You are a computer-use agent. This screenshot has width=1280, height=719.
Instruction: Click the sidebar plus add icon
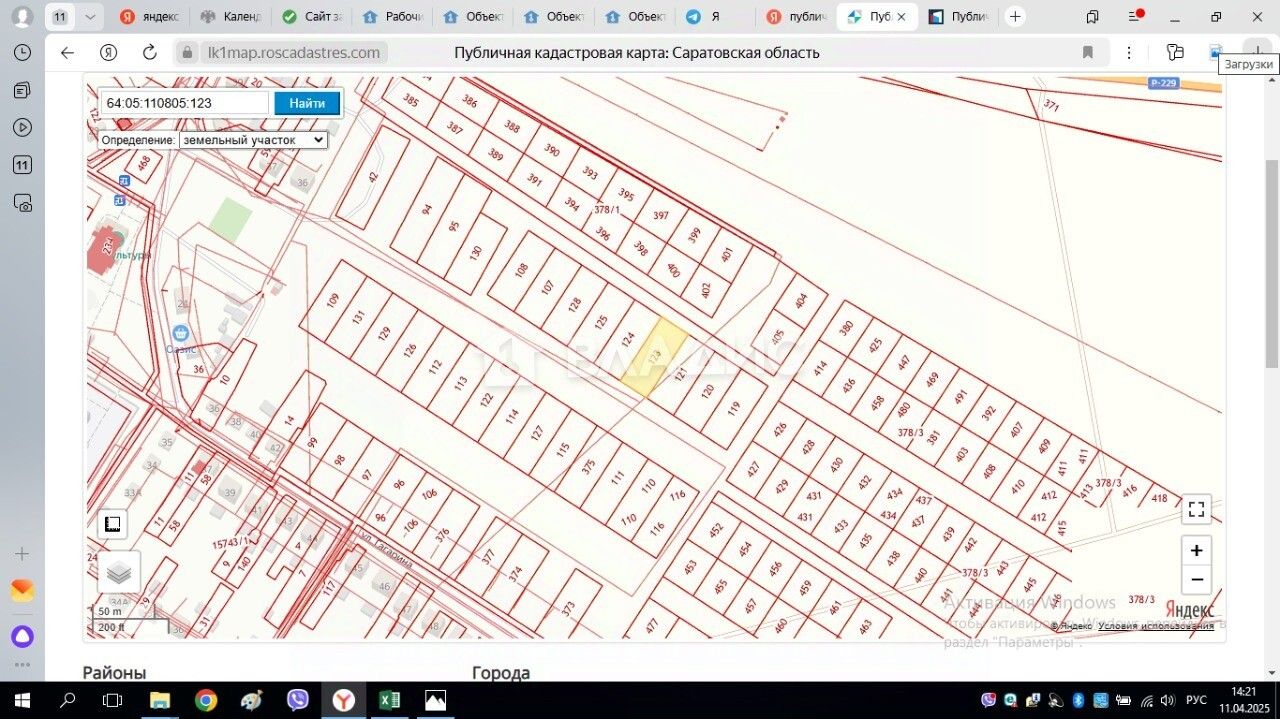22,553
